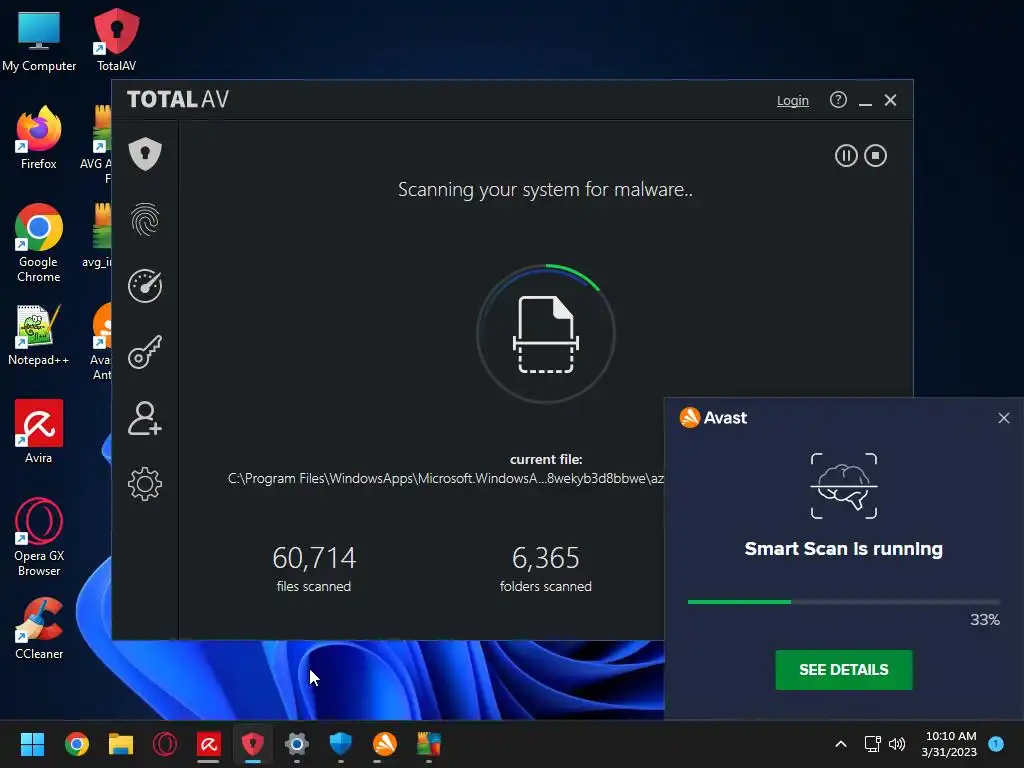
Task: Open Avira desktop shortcut
Action: tap(39, 432)
